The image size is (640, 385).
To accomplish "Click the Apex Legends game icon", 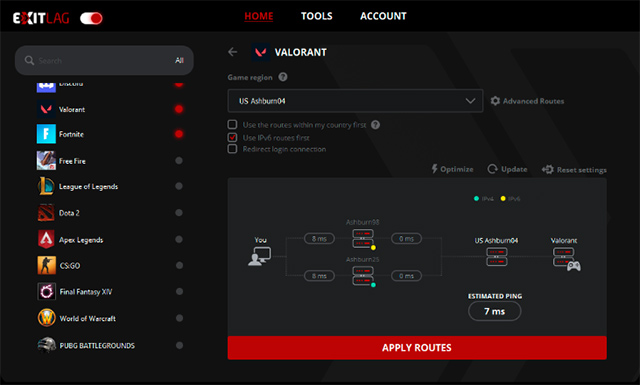I will [46, 239].
